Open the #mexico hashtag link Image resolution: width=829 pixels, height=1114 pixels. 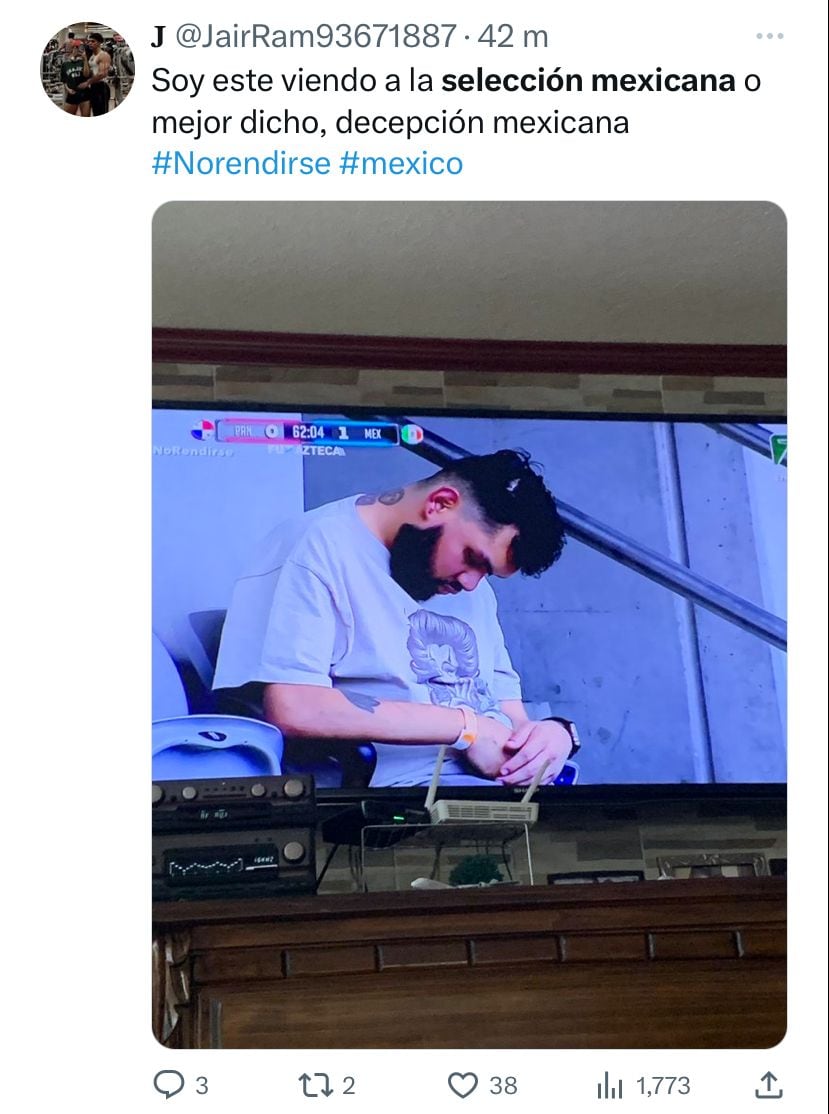(401, 163)
